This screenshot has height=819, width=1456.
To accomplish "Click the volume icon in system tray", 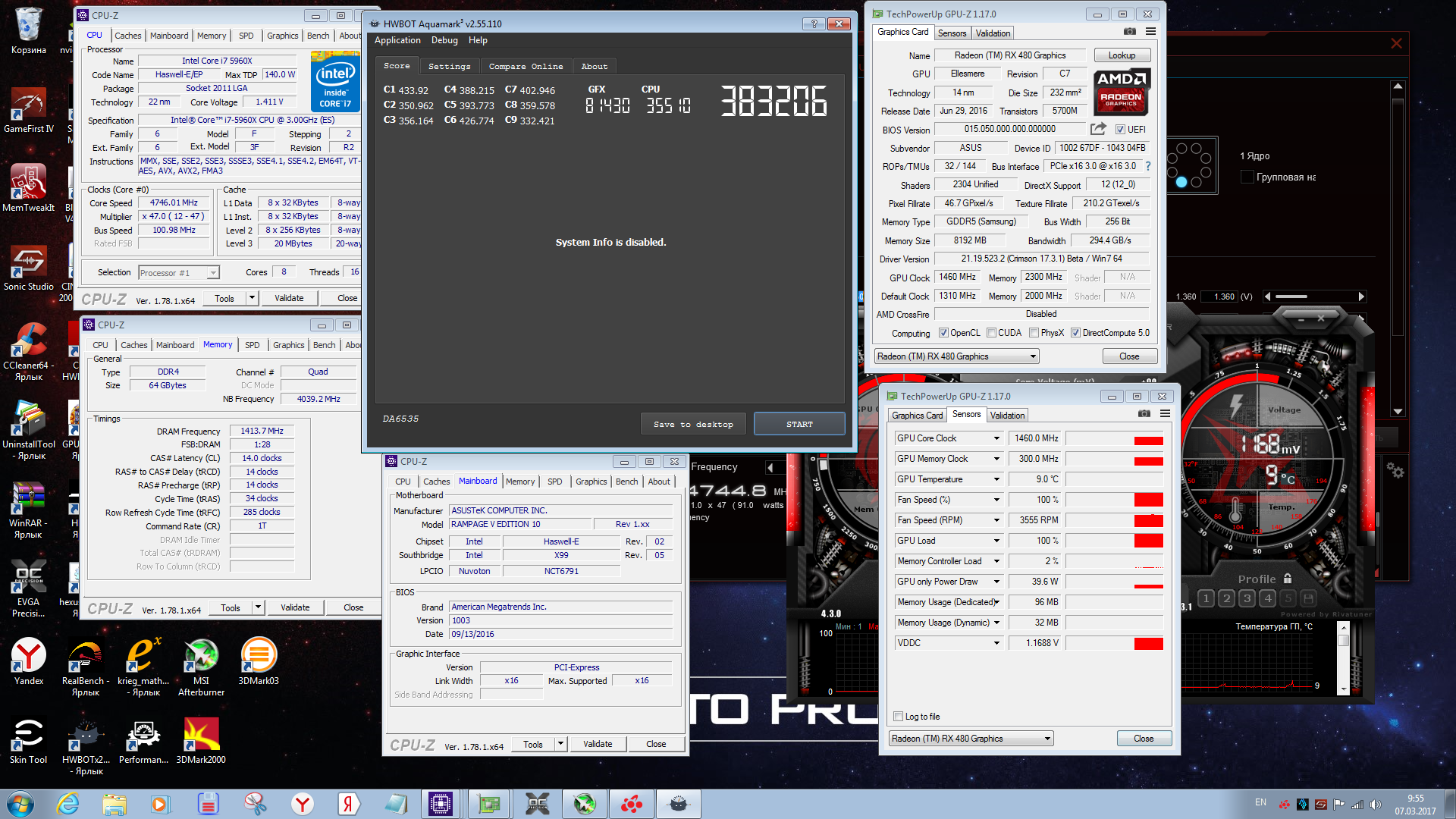I will [x=1376, y=805].
